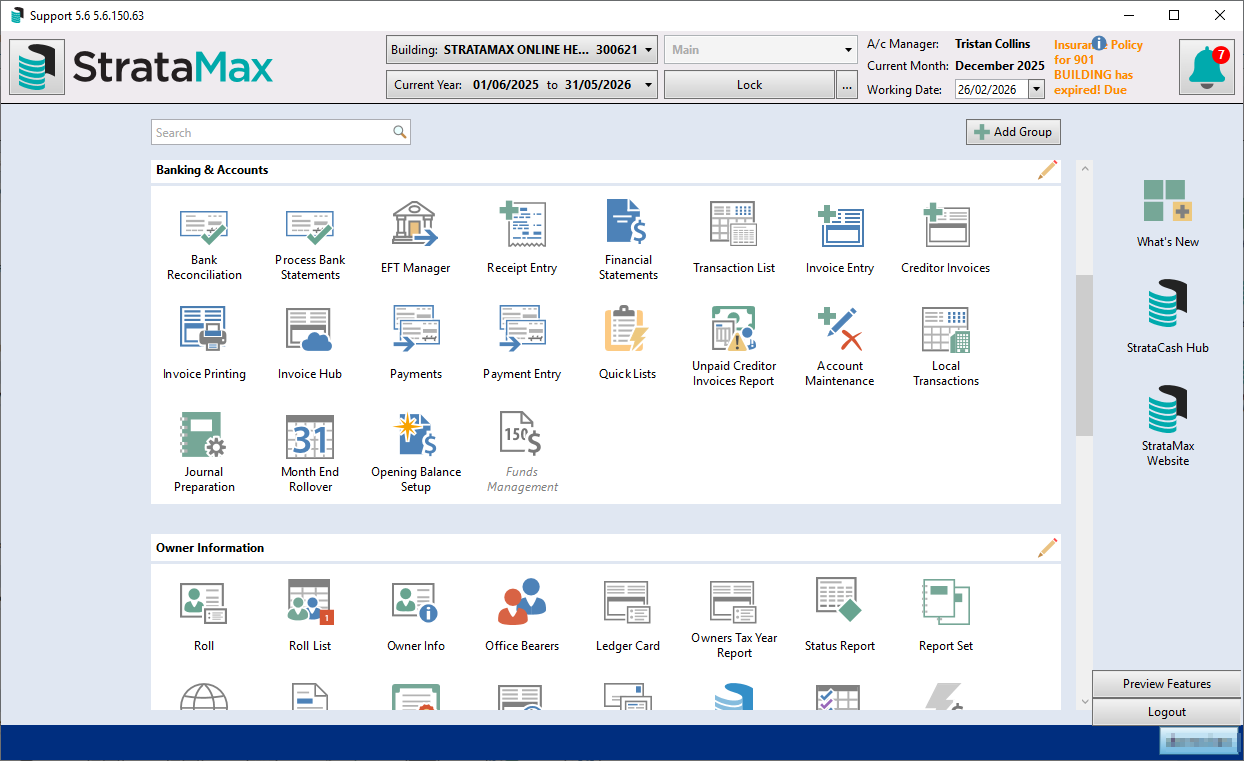Open the Working Date picker arrow
Viewport: 1244px width, 761px height.
pyautogui.click(x=1036, y=89)
